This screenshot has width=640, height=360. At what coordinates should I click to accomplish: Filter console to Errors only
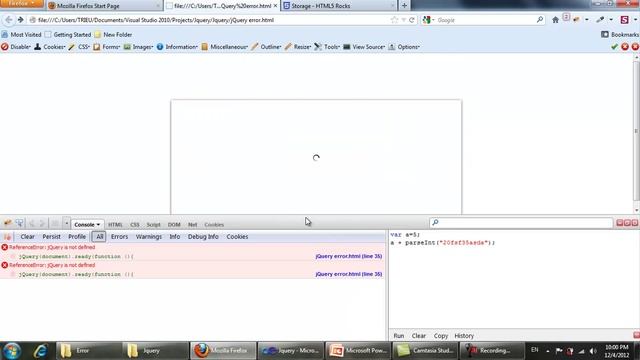point(119,237)
